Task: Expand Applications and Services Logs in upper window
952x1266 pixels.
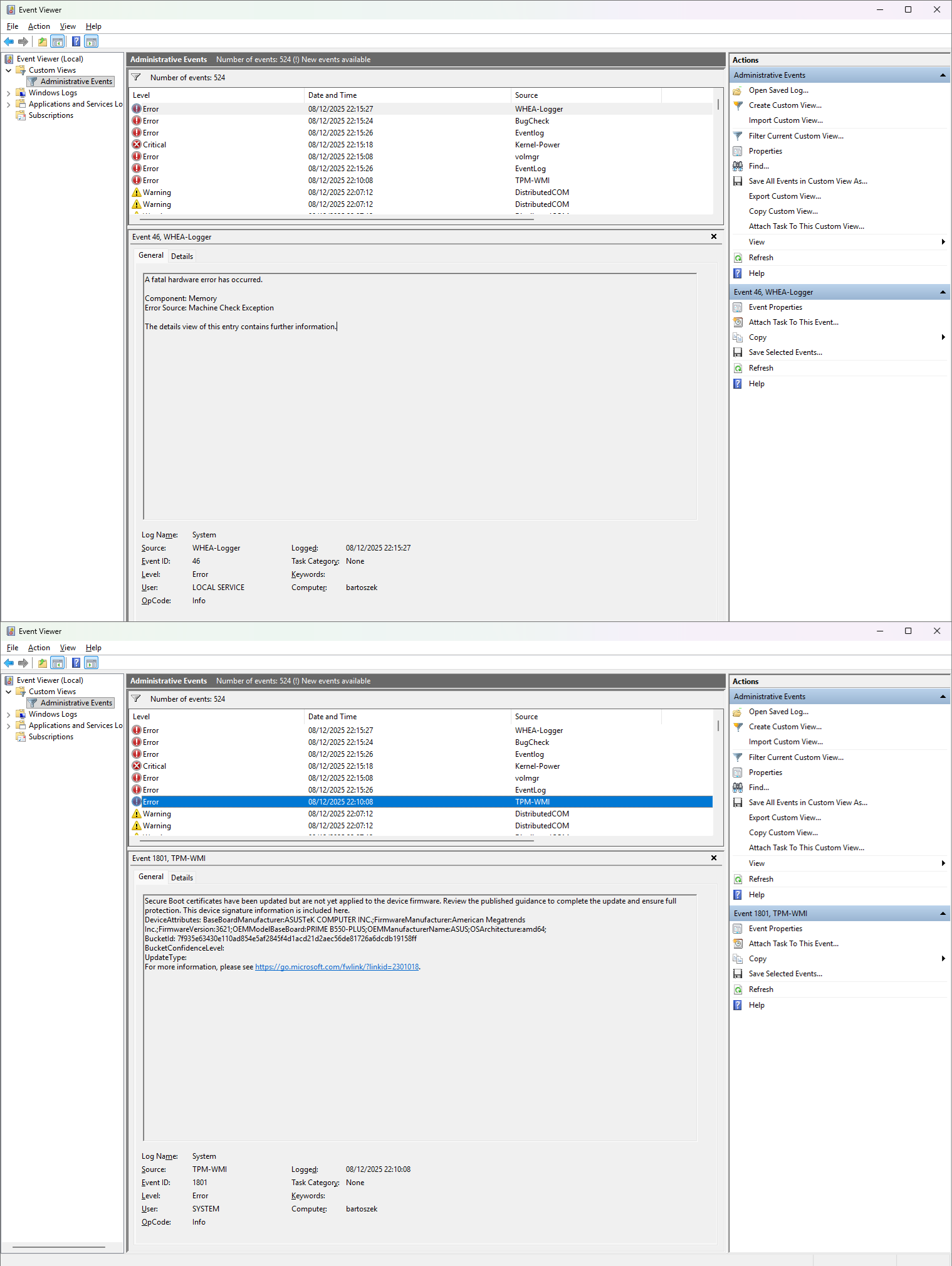Action: coord(8,104)
